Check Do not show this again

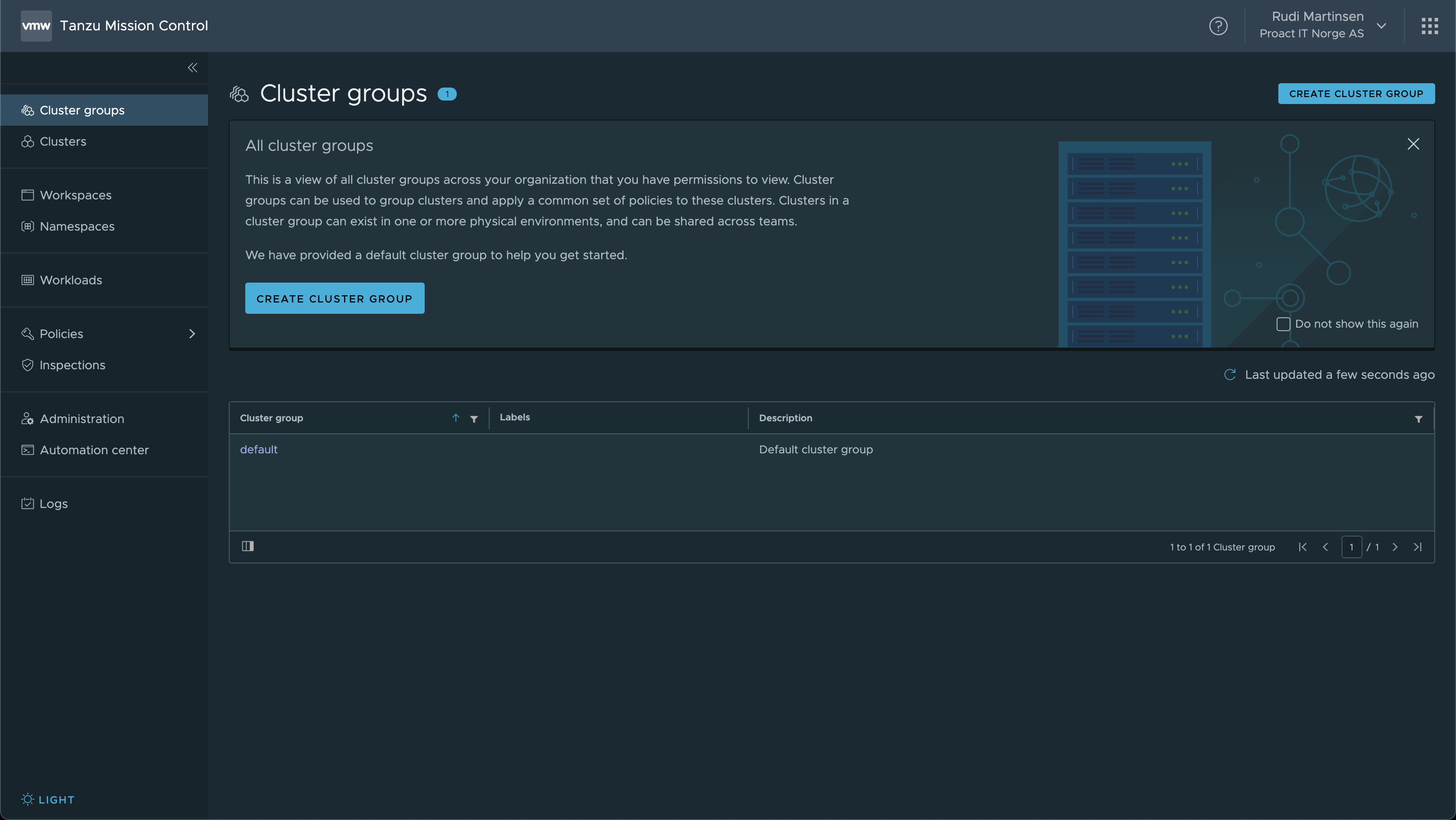(1283, 324)
